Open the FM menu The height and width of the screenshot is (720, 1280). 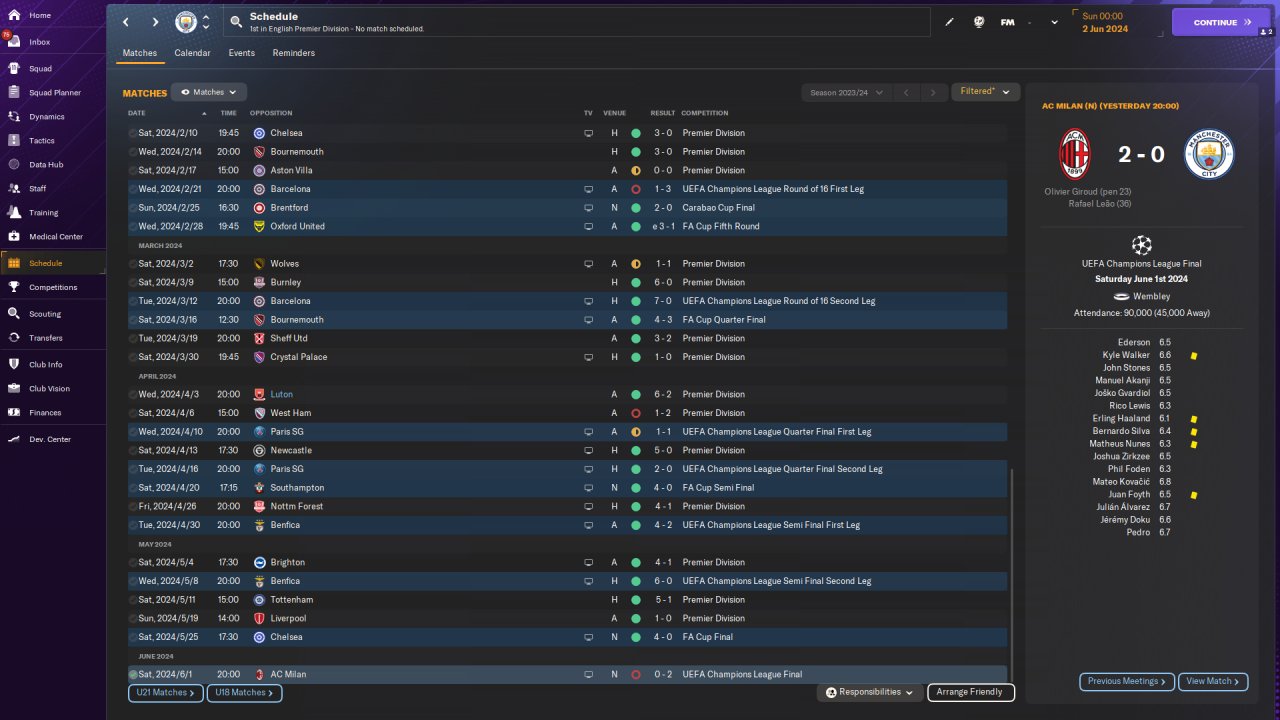(1008, 22)
